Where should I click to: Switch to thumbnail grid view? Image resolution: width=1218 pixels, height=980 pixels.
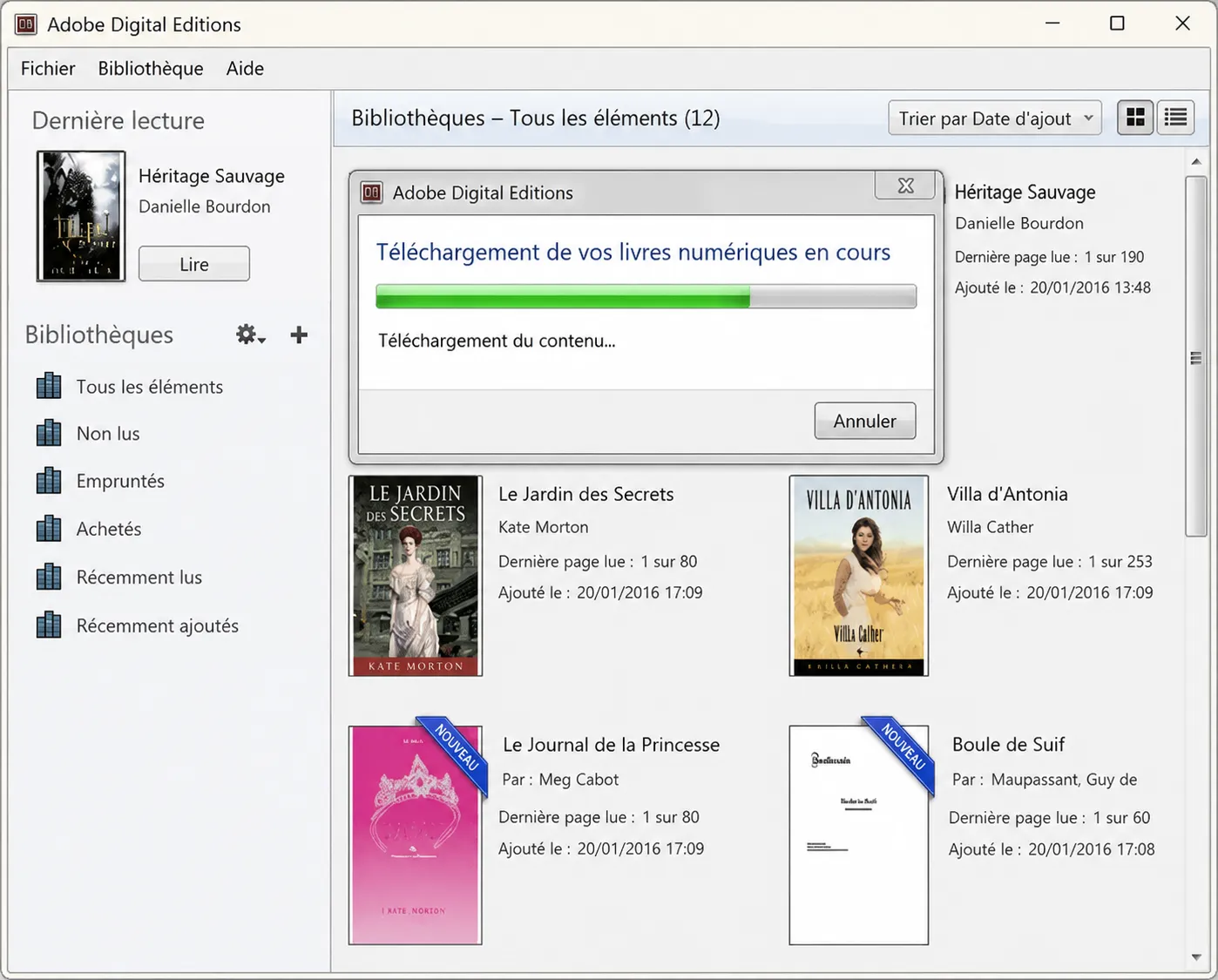(1135, 117)
